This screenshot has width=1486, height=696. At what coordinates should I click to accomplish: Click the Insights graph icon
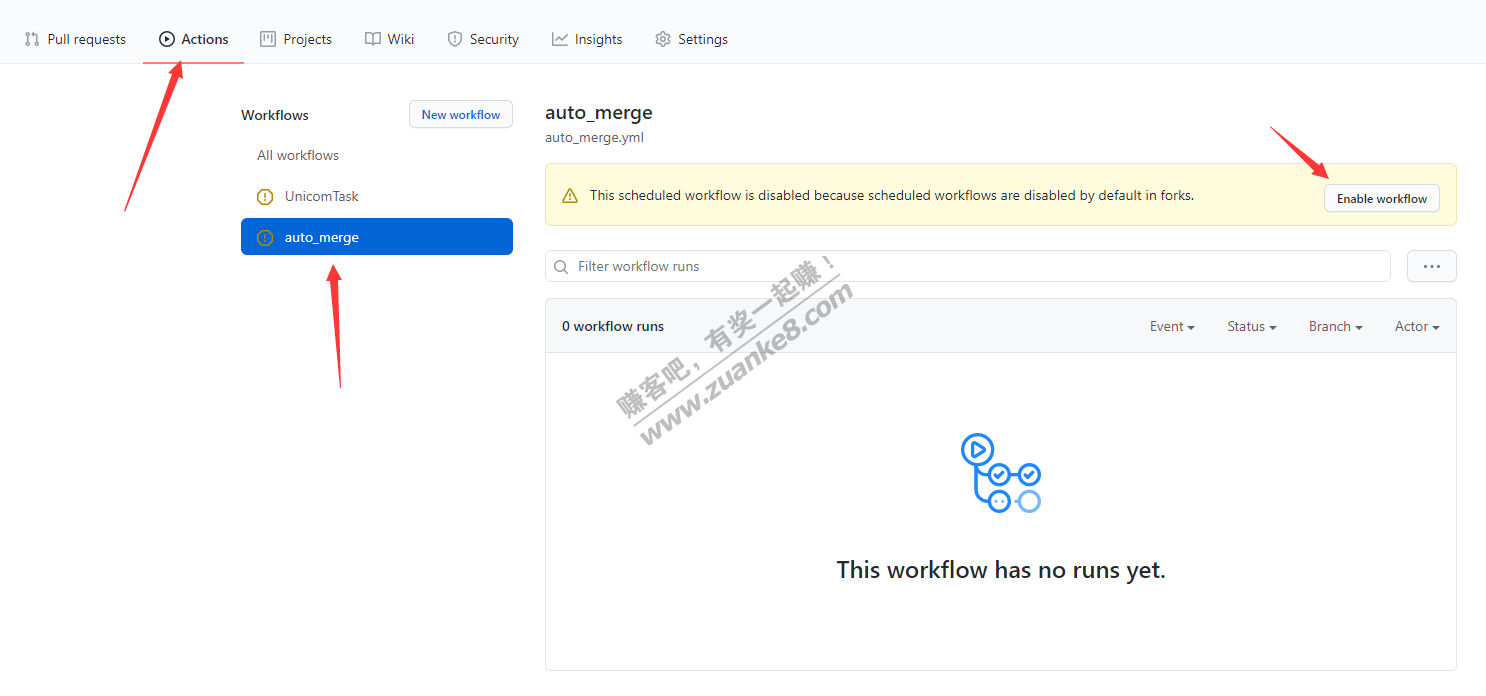pyautogui.click(x=560, y=39)
